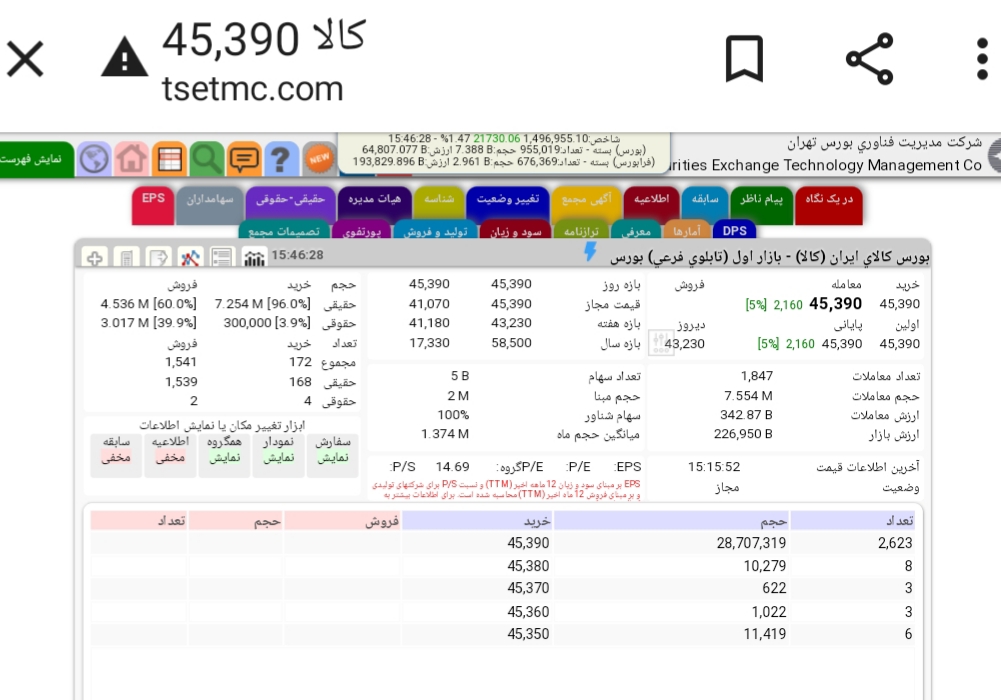Go to home via house icon
The height and width of the screenshot is (700, 1001).
131,159
